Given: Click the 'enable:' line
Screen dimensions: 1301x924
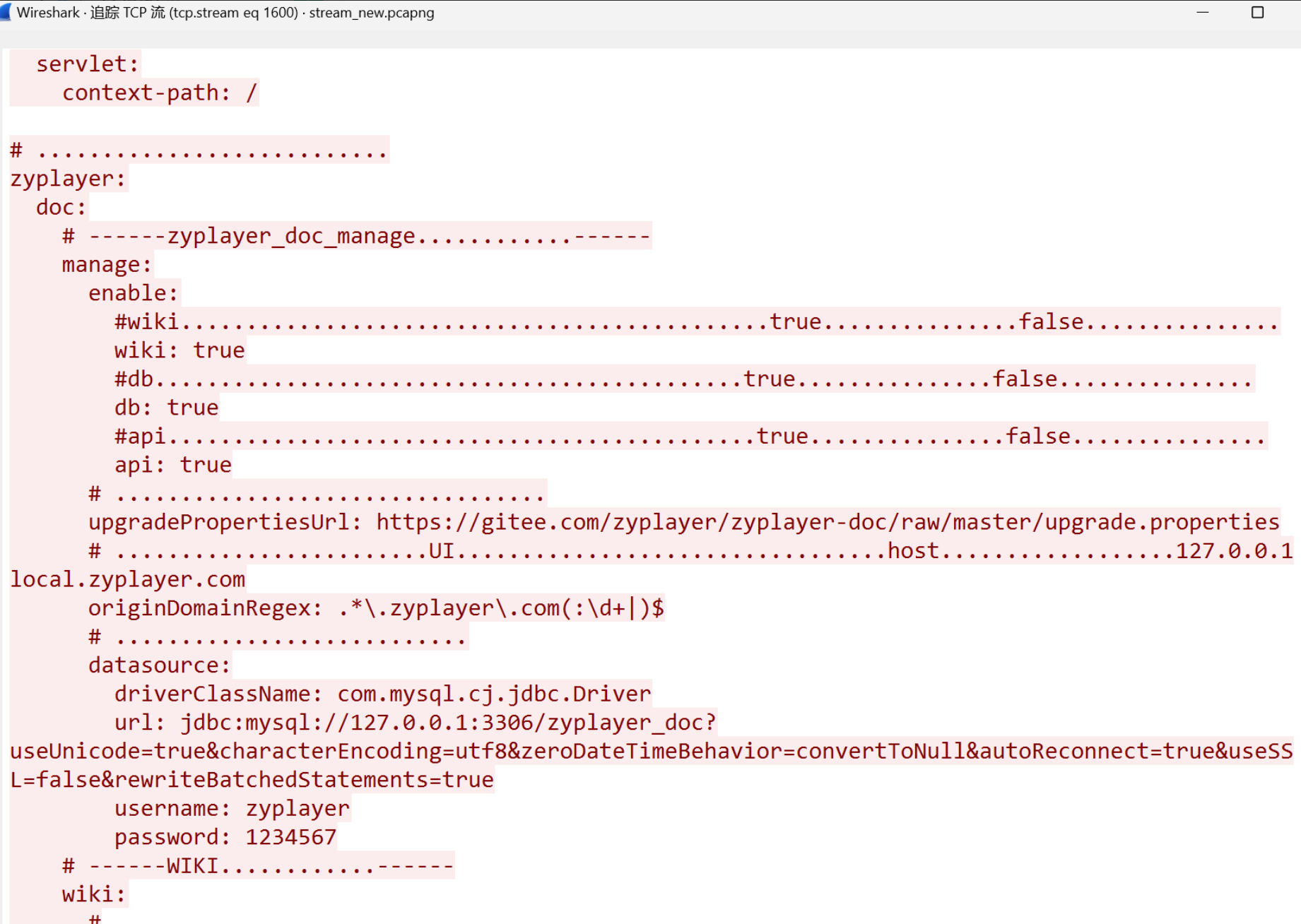Looking at the screenshot, I should click(134, 293).
